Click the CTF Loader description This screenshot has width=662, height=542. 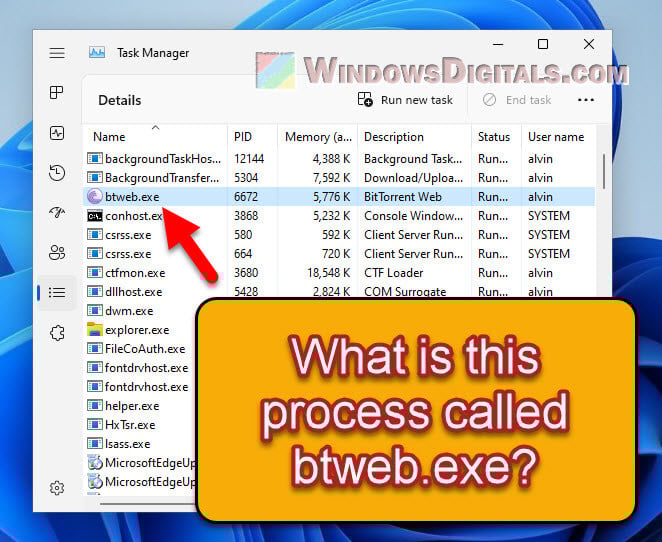click(x=393, y=273)
